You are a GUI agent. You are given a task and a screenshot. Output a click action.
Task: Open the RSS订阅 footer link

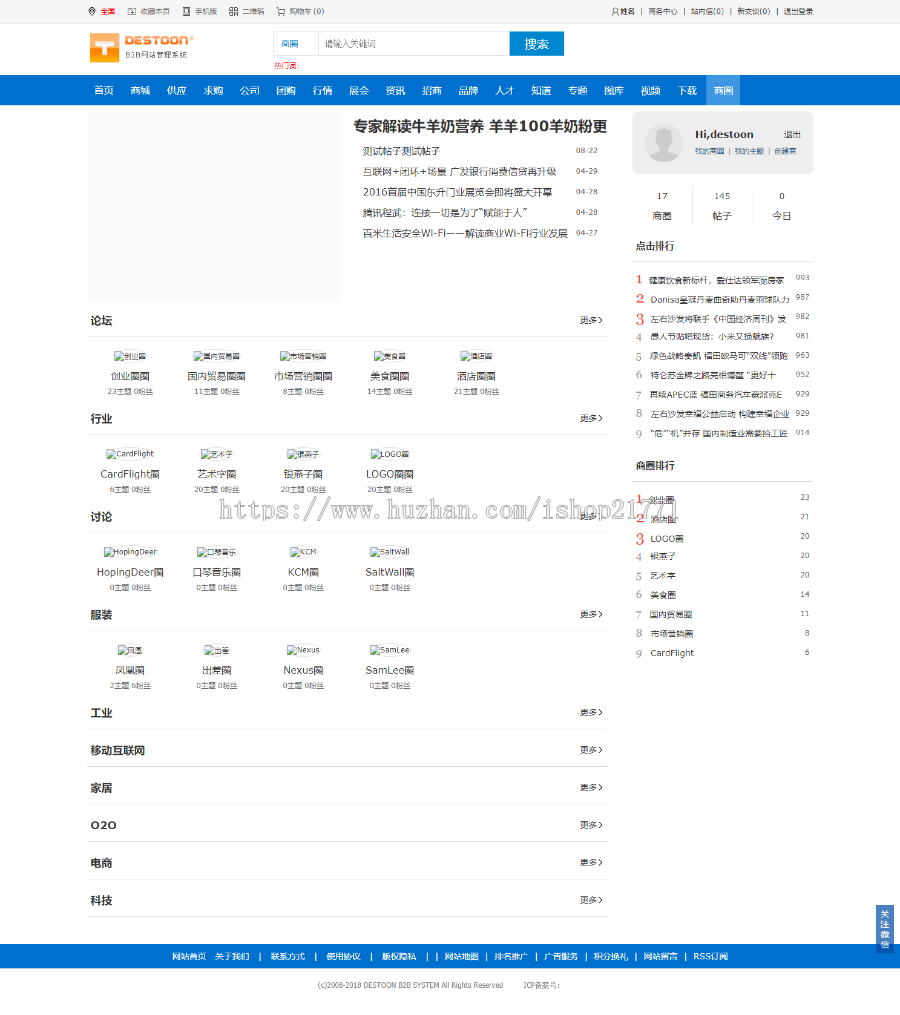pyautogui.click(x=710, y=956)
